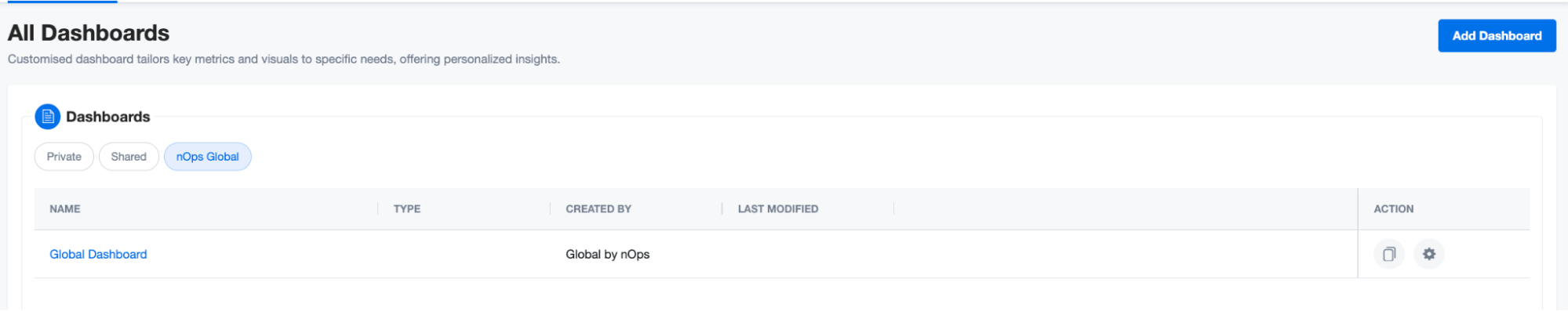Click divider between CREATED BY and LAST MODIFIED
The width and height of the screenshot is (1568, 311).
click(x=722, y=209)
